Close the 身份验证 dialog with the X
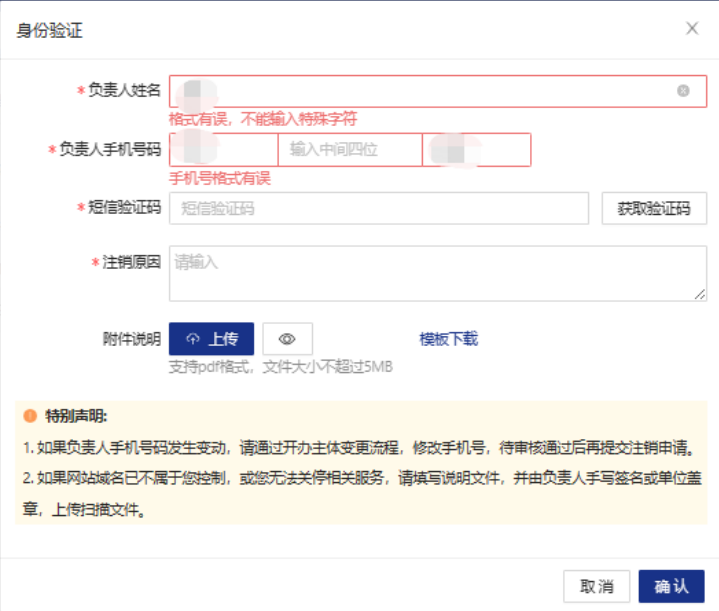Screen dimensions: 719x611 coord(692,29)
